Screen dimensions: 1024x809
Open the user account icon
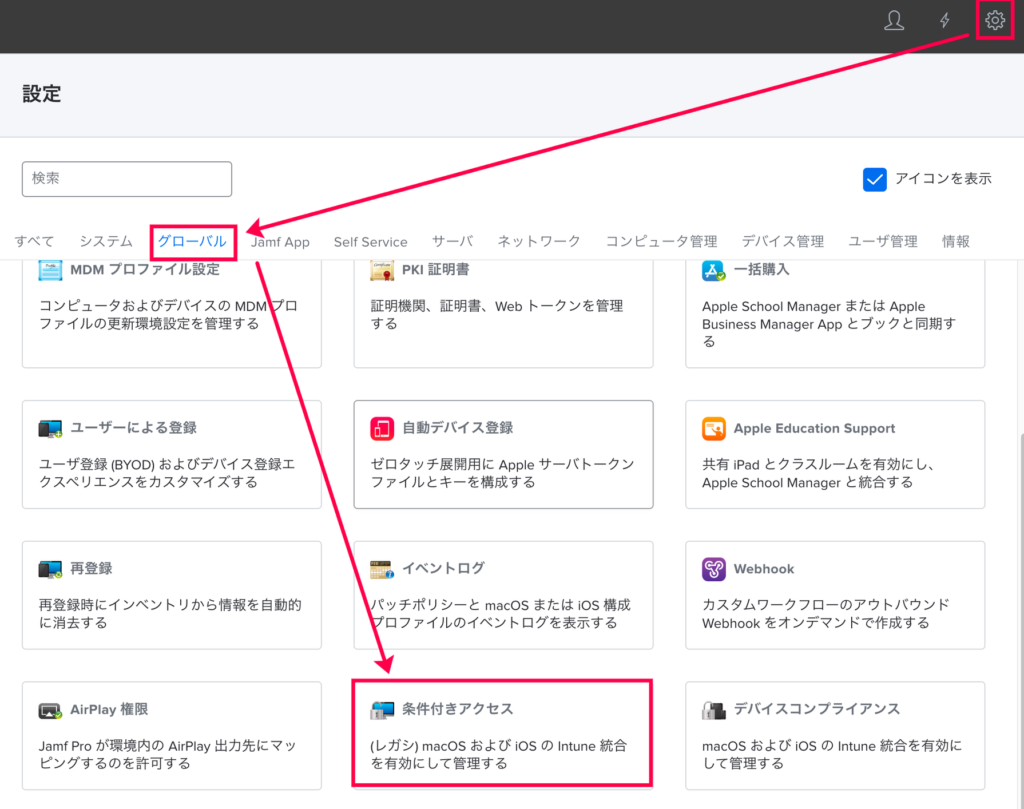point(894,20)
